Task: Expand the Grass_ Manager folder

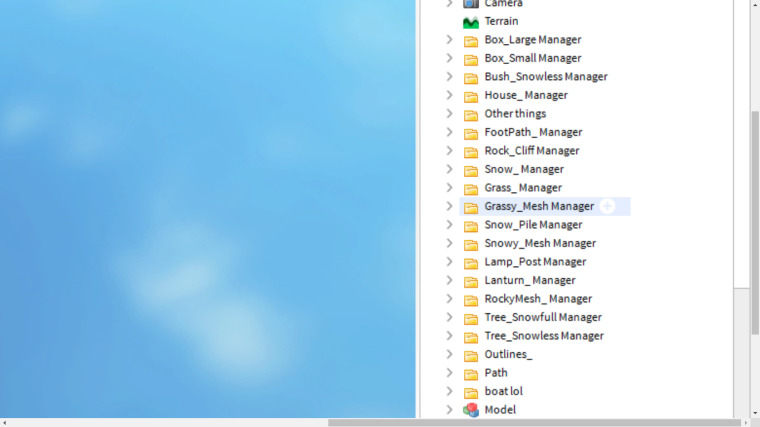Action: point(449,188)
